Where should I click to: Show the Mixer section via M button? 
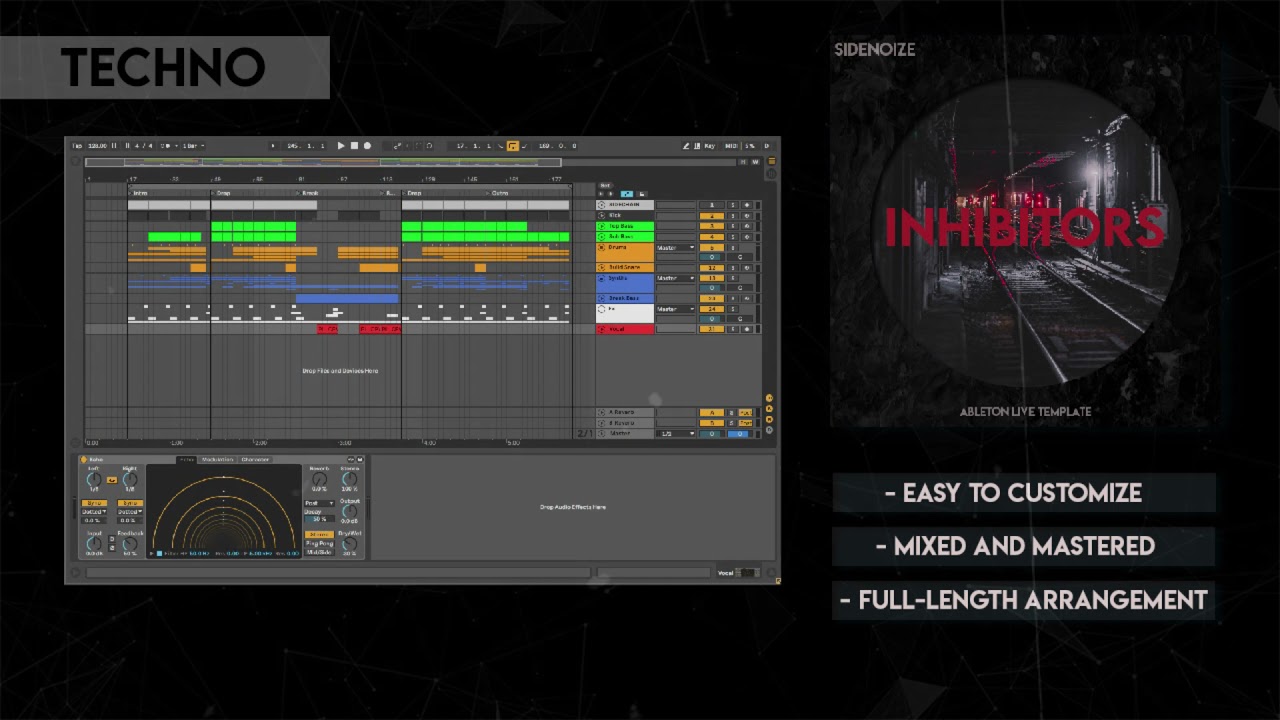(769, 419)
